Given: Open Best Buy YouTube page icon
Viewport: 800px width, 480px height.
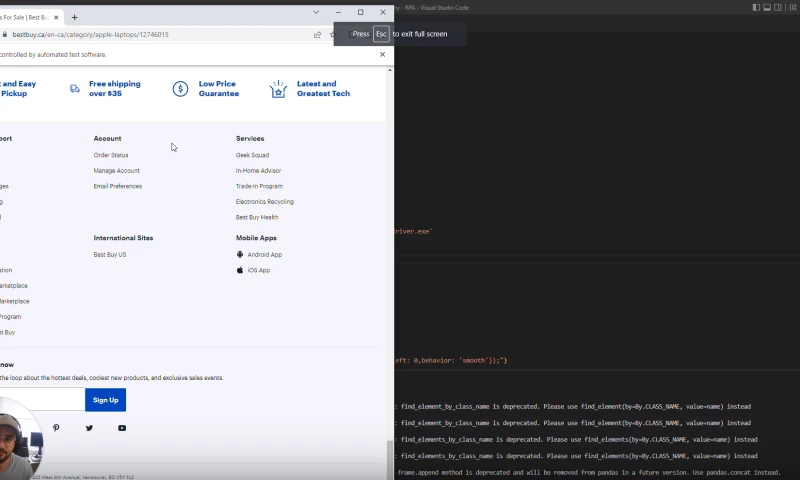Looking at the screenshot, I should coord(122,428).
